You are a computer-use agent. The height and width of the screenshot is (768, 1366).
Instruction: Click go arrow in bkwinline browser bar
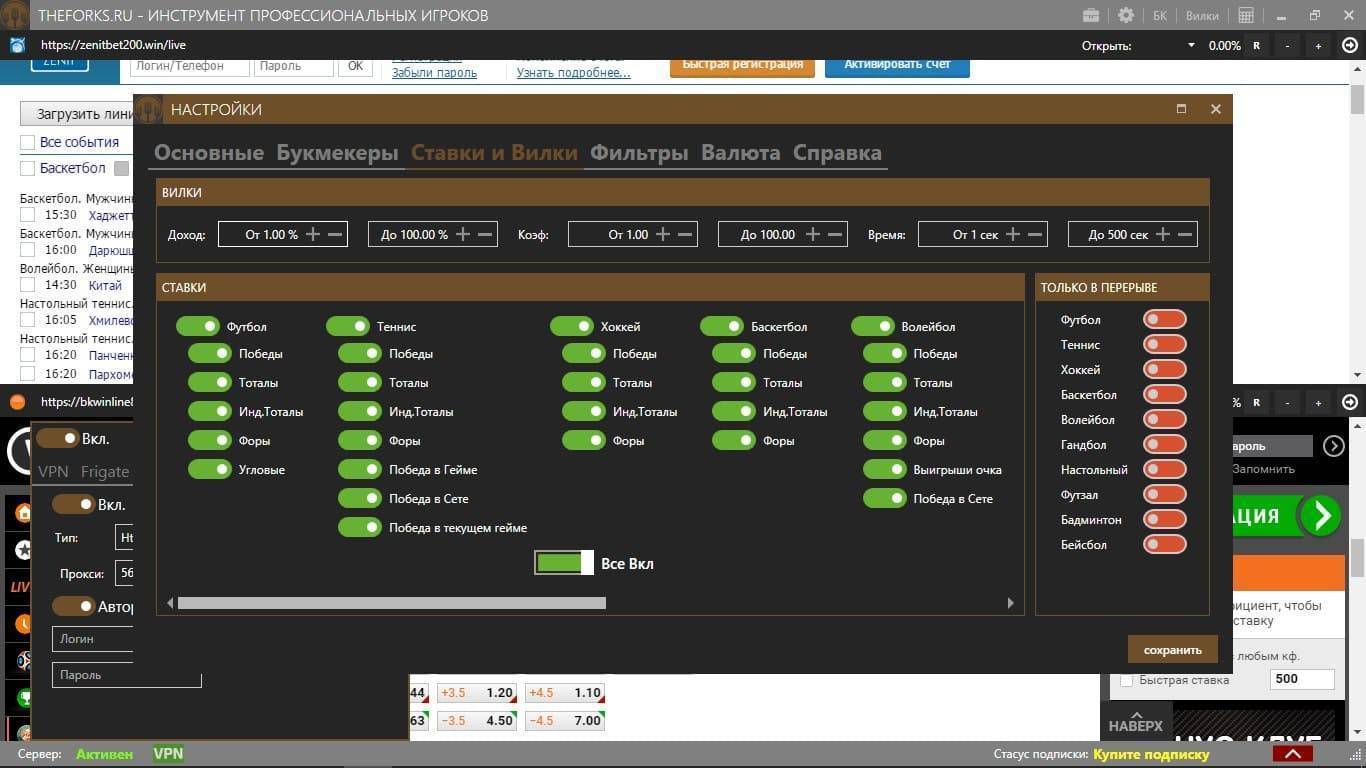coord(1350,402)
